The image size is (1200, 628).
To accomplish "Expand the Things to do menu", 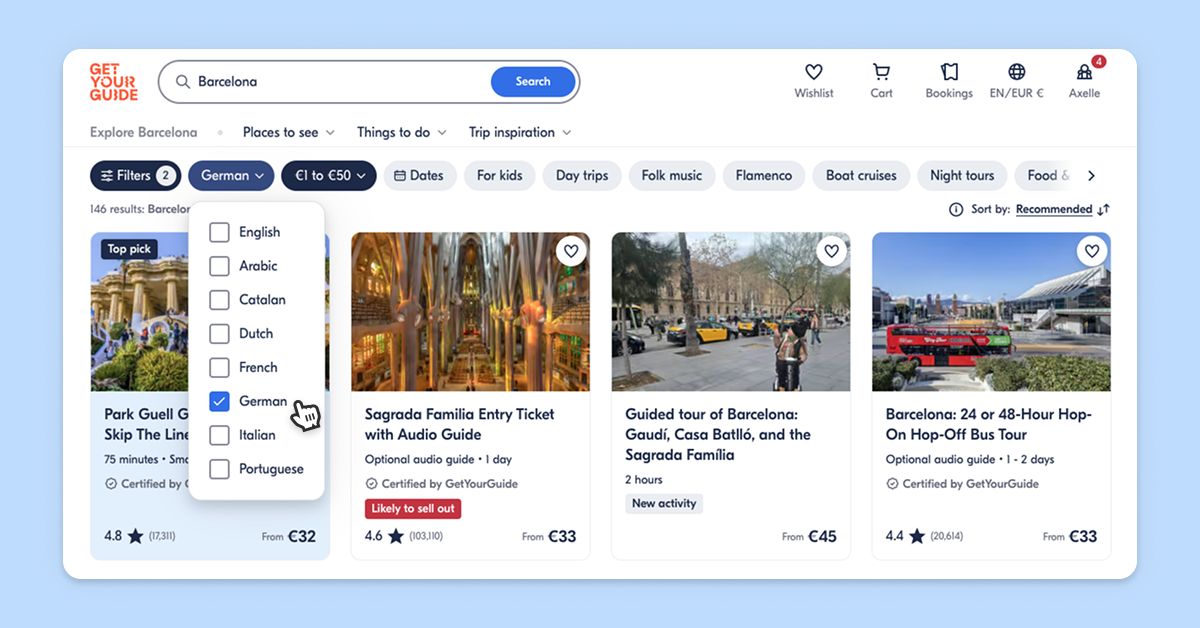I will point(402,132).
